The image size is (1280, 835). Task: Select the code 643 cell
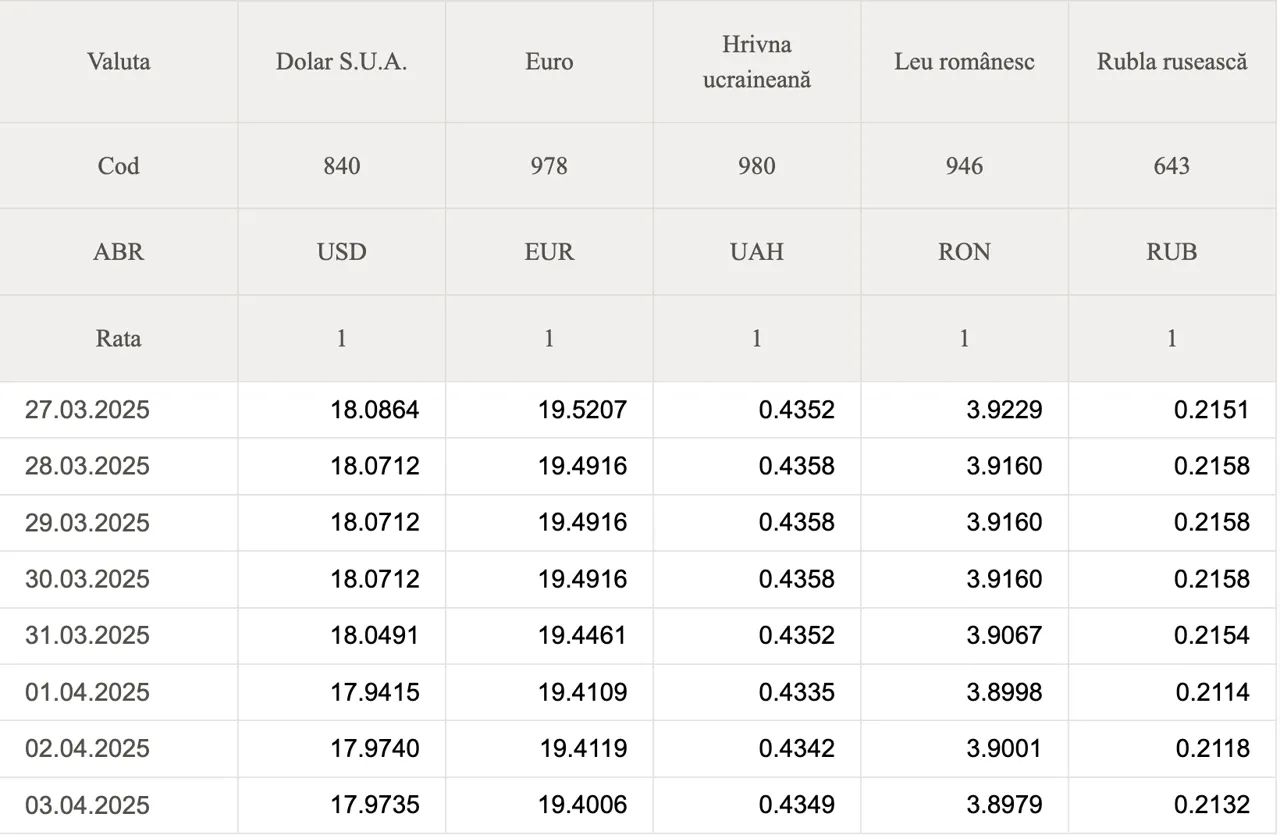tap(1172, 166)
